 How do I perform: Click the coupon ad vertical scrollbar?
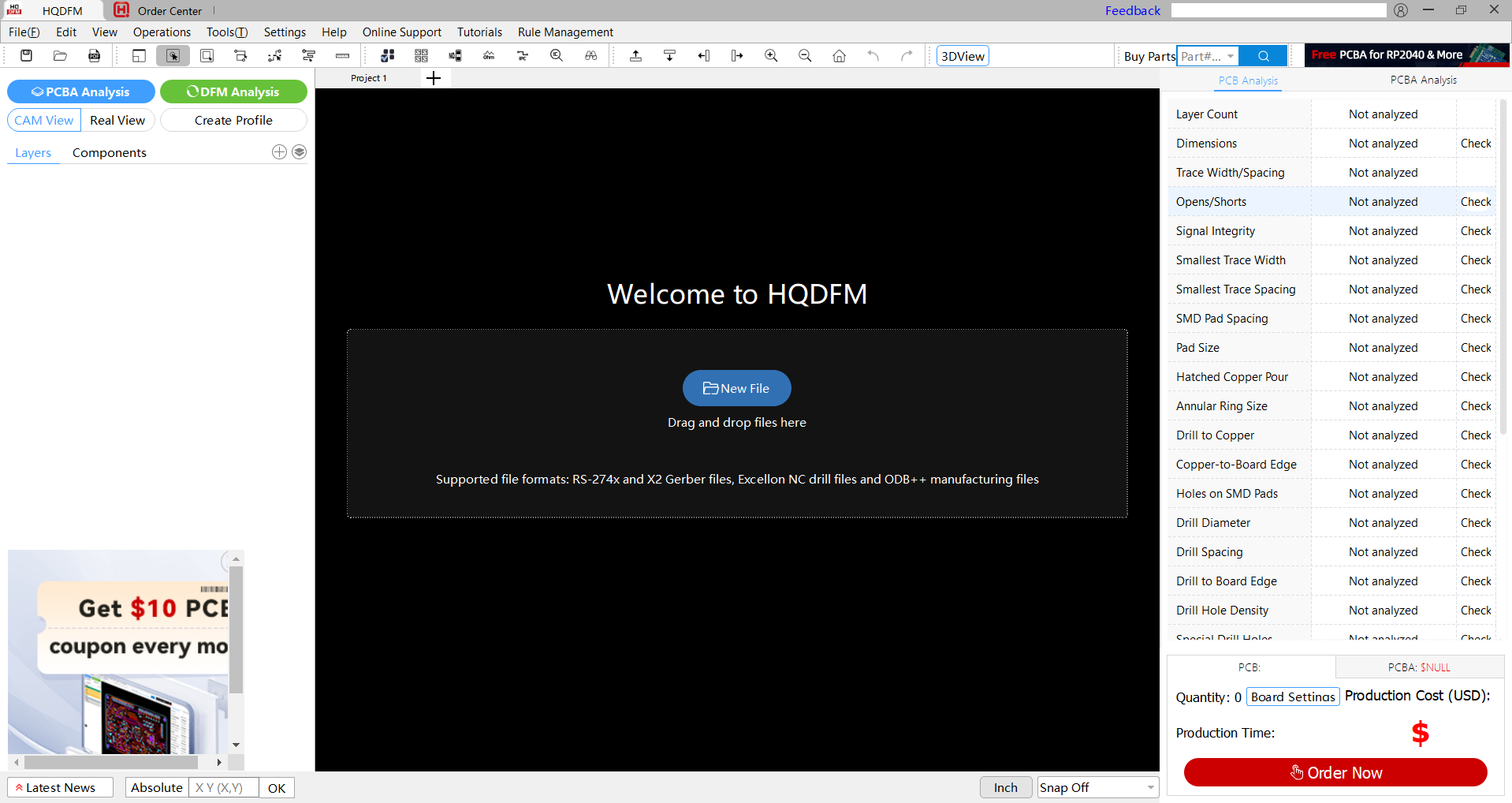coord(236,631)
